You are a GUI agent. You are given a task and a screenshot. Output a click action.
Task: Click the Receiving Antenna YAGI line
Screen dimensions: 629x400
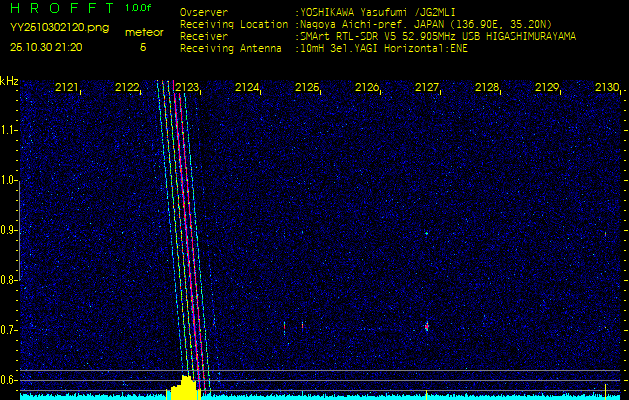point(323,47)
